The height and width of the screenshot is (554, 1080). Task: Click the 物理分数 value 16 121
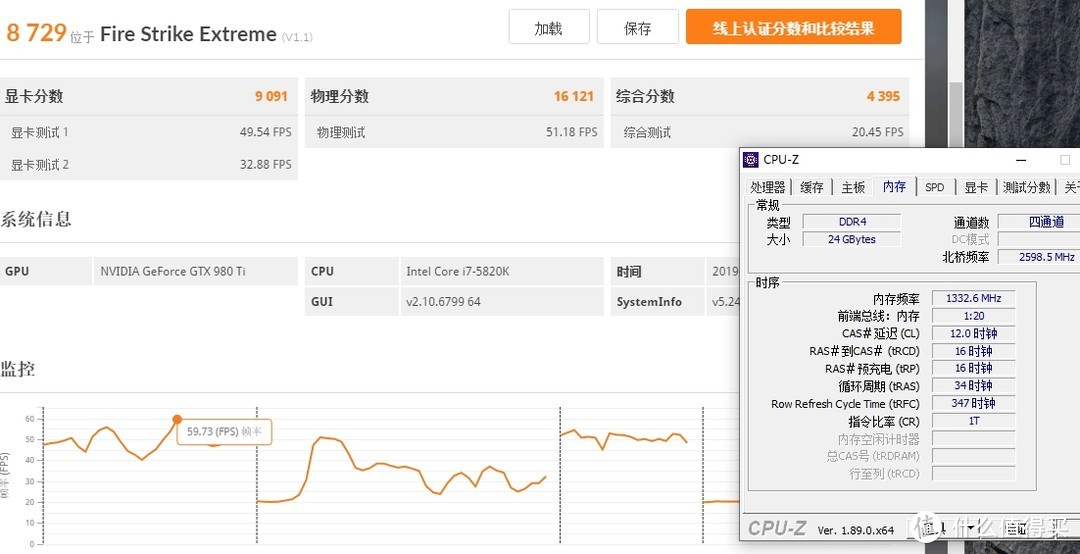[x=574, y=96]
